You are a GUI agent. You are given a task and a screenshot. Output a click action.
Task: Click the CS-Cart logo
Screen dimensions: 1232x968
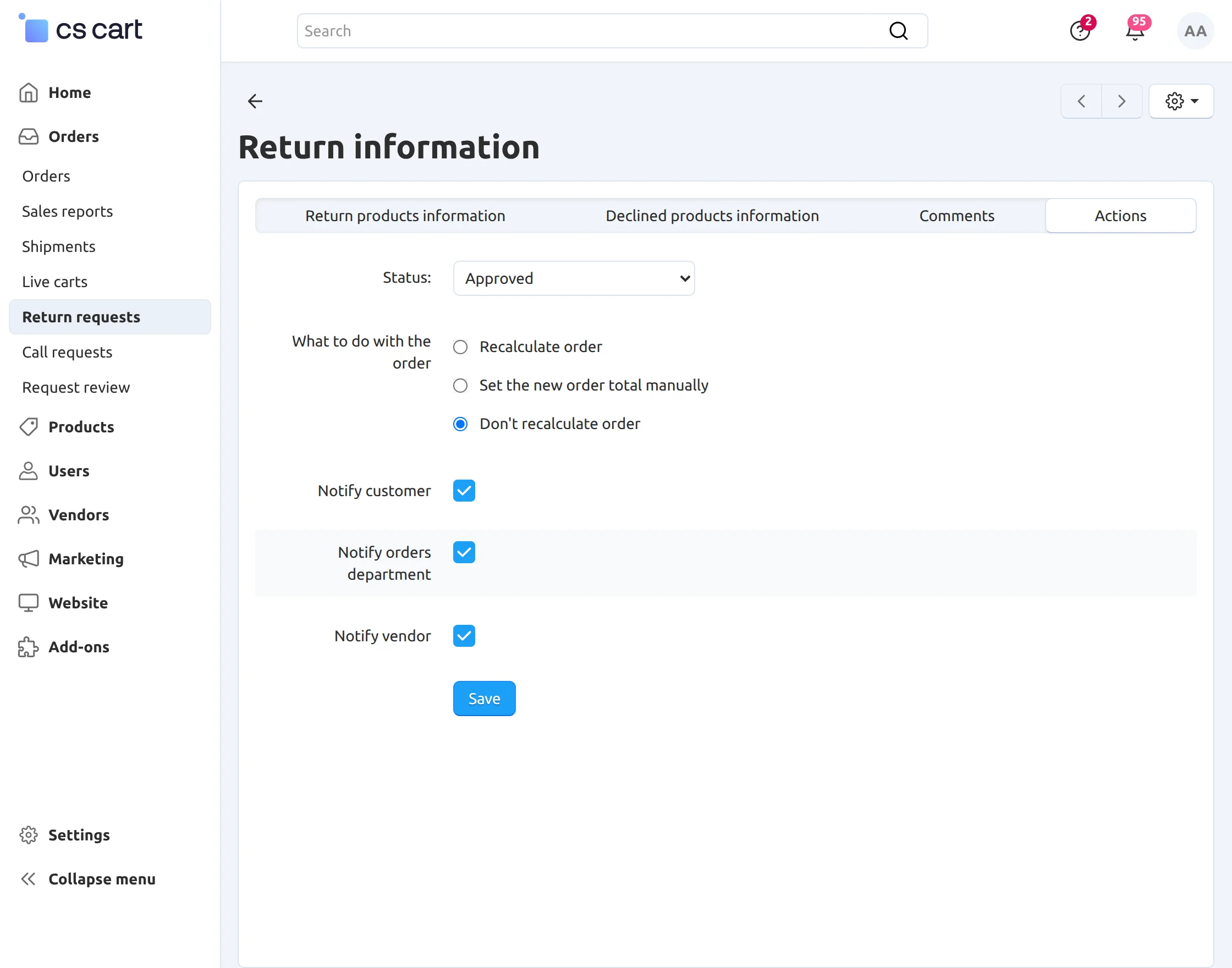(x=80, y=29)
